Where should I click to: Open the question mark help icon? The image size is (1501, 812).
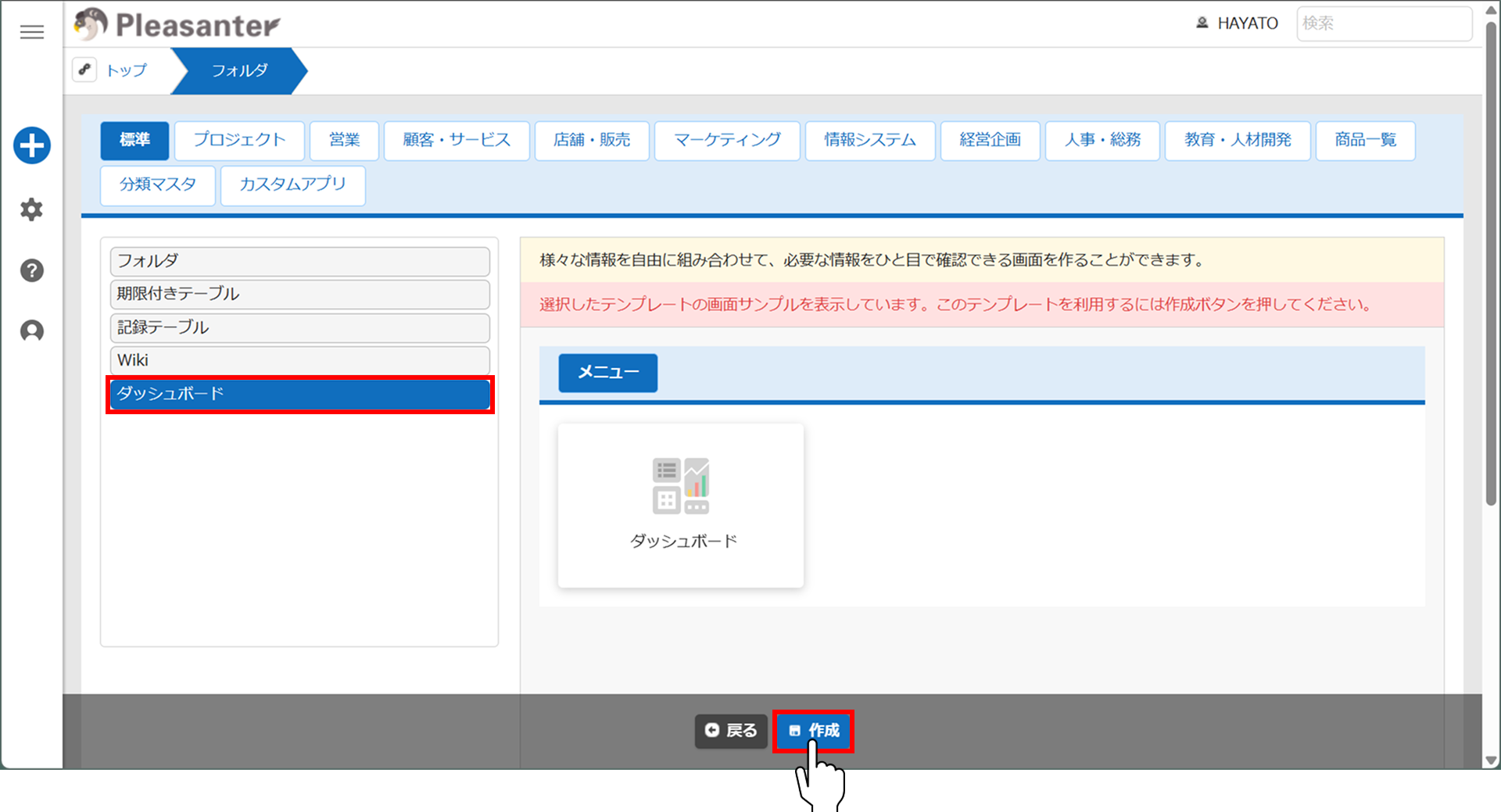click(31, 270)
